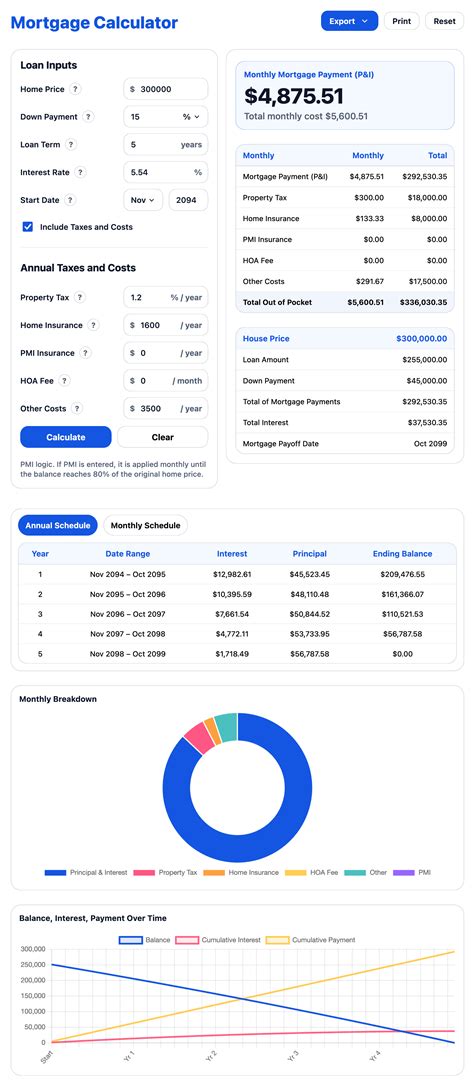Select Property Tax total $18,000.00
Image resolution: width=474 pixels, height=1089 pixels.
pos(427,198)
